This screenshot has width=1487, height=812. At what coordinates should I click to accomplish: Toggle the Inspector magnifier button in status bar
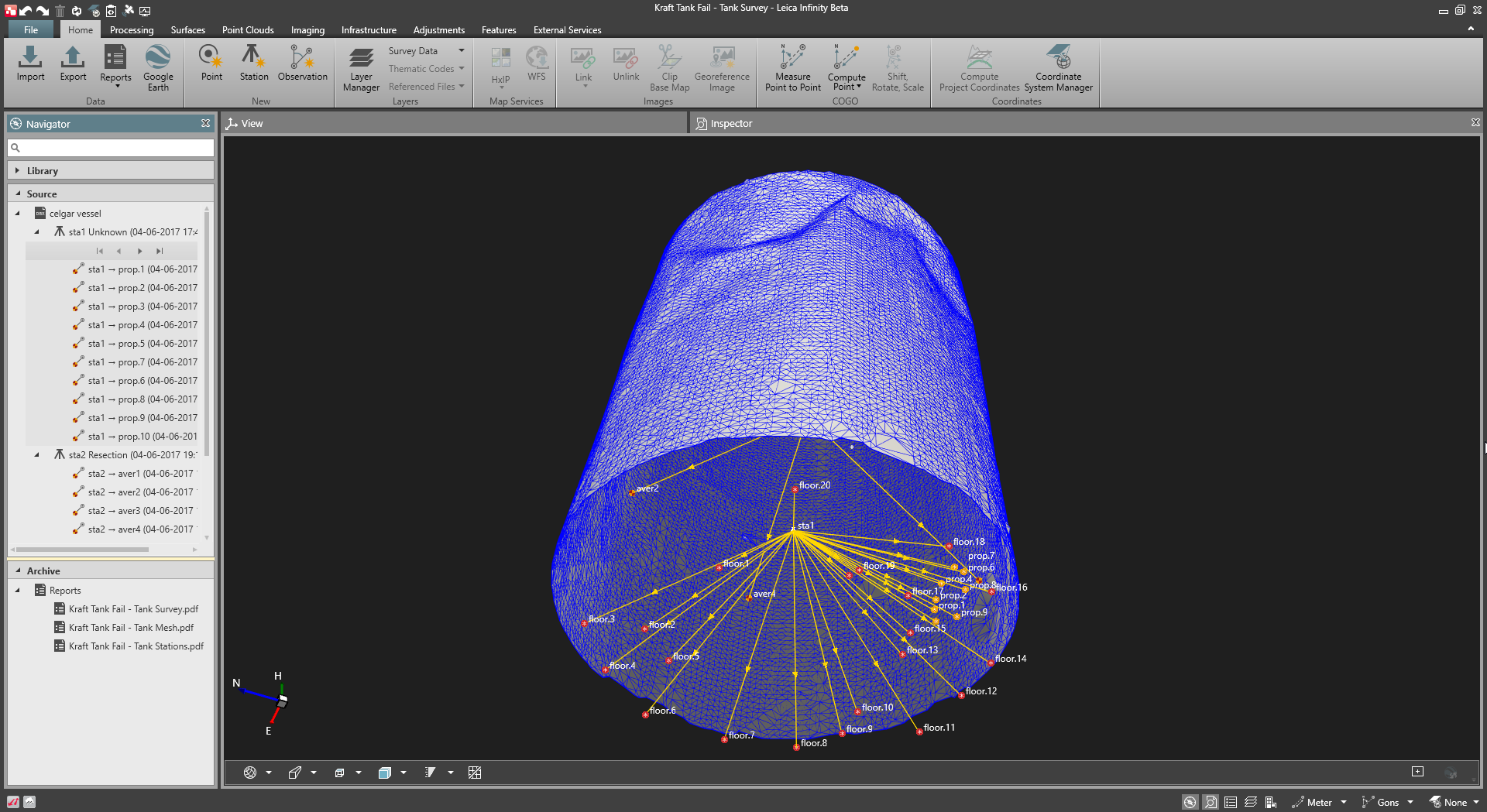[x=1210, y=802]
